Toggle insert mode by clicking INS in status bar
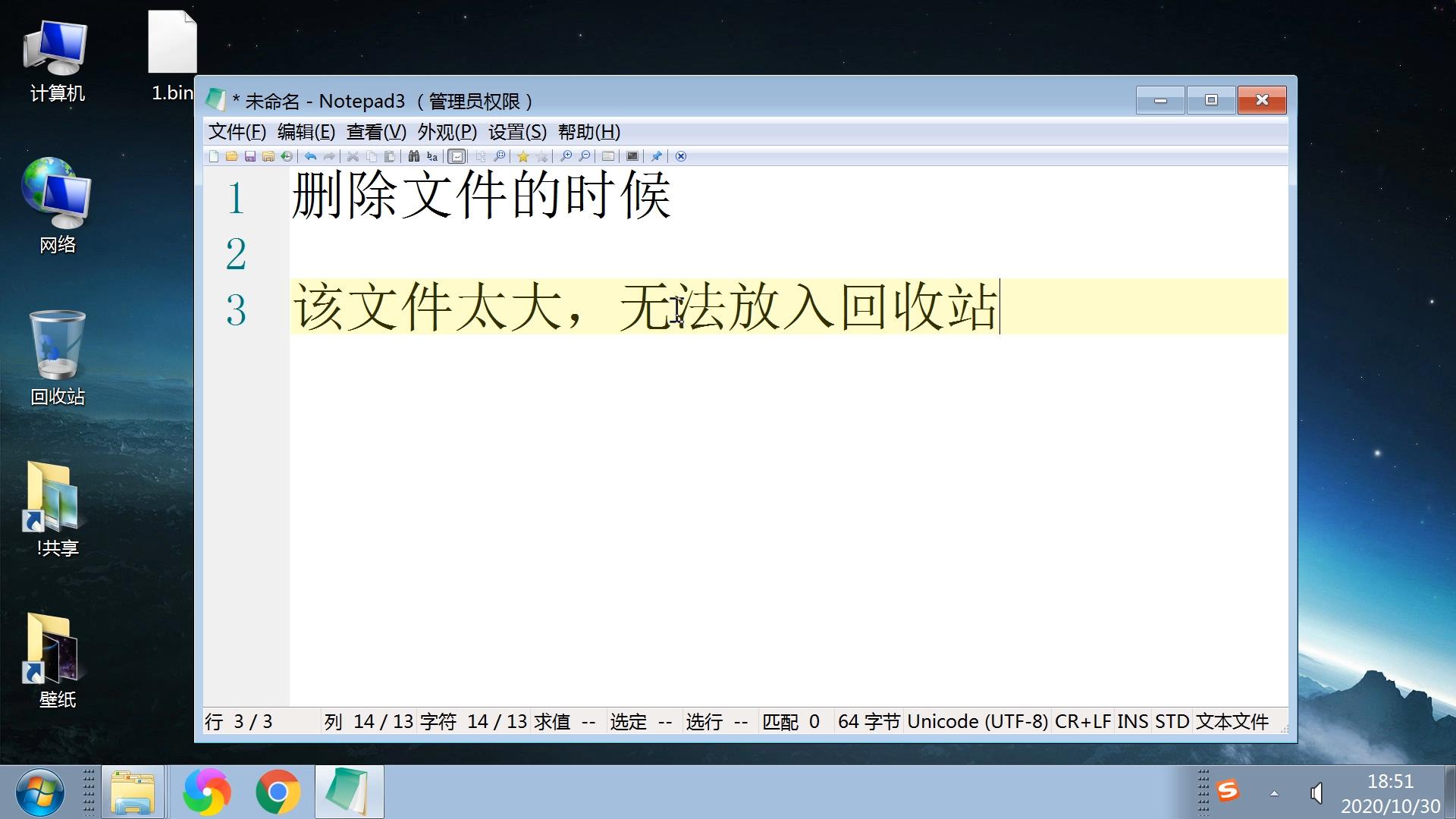This screenshot has width=1456, height=819. click(1132, 721)
